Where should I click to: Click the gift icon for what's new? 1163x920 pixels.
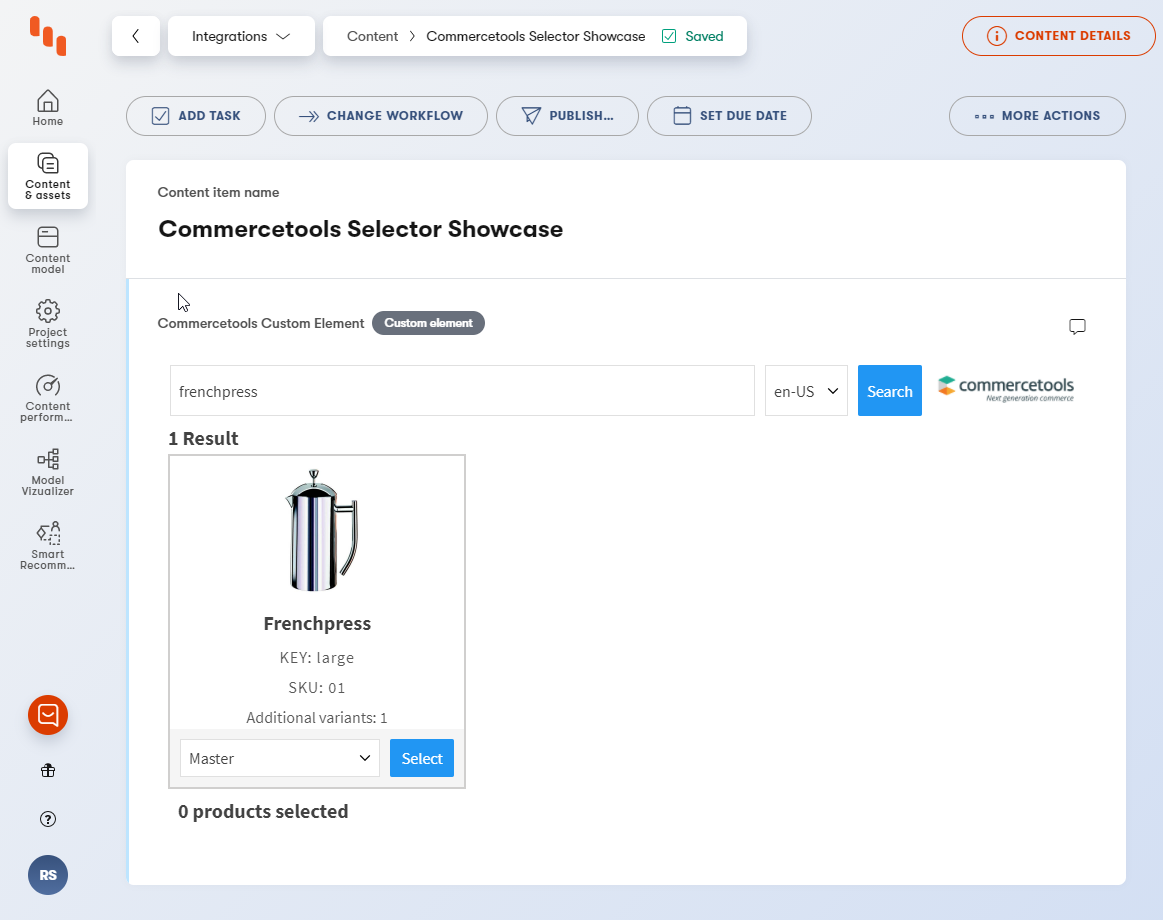[48, 770]
